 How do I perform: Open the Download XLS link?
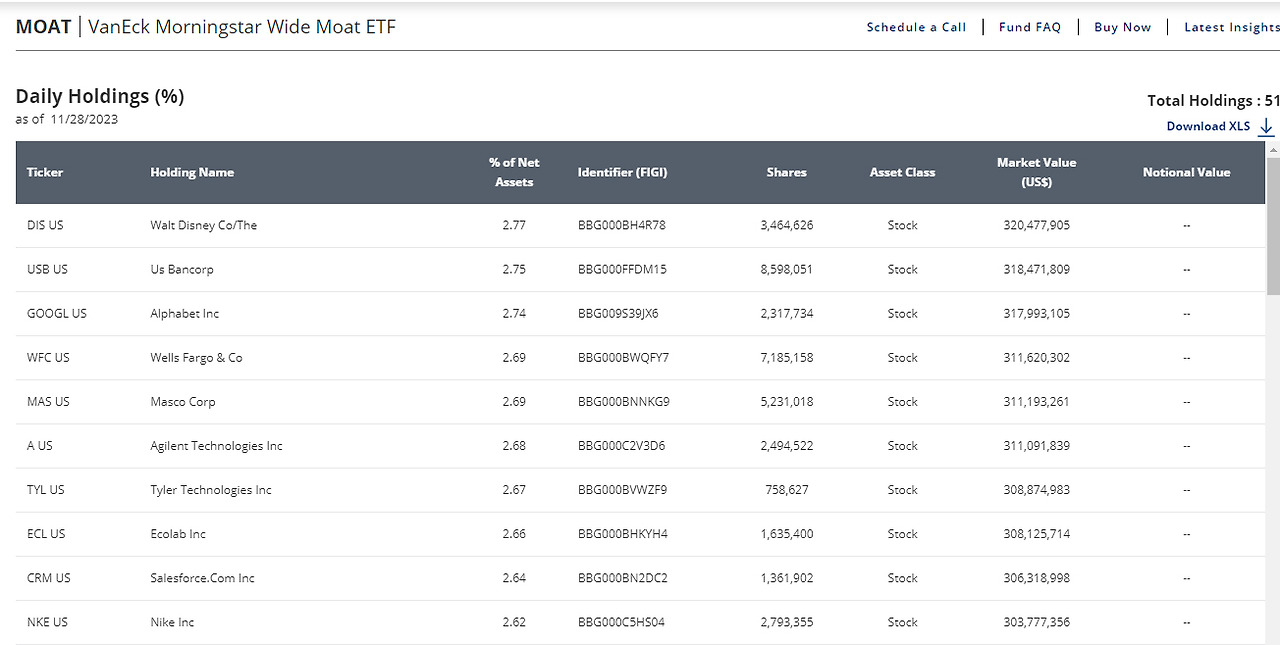1208,126
